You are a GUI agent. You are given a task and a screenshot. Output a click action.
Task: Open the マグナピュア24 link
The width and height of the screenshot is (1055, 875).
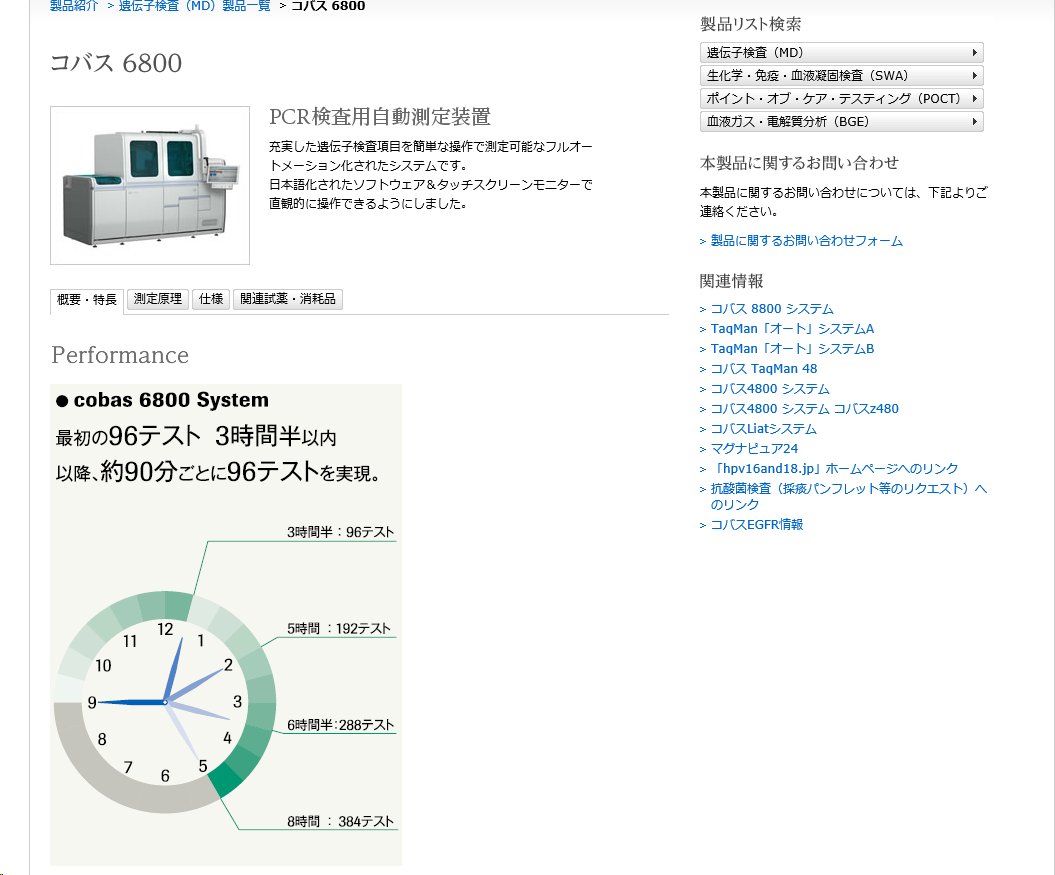(754, 448)
